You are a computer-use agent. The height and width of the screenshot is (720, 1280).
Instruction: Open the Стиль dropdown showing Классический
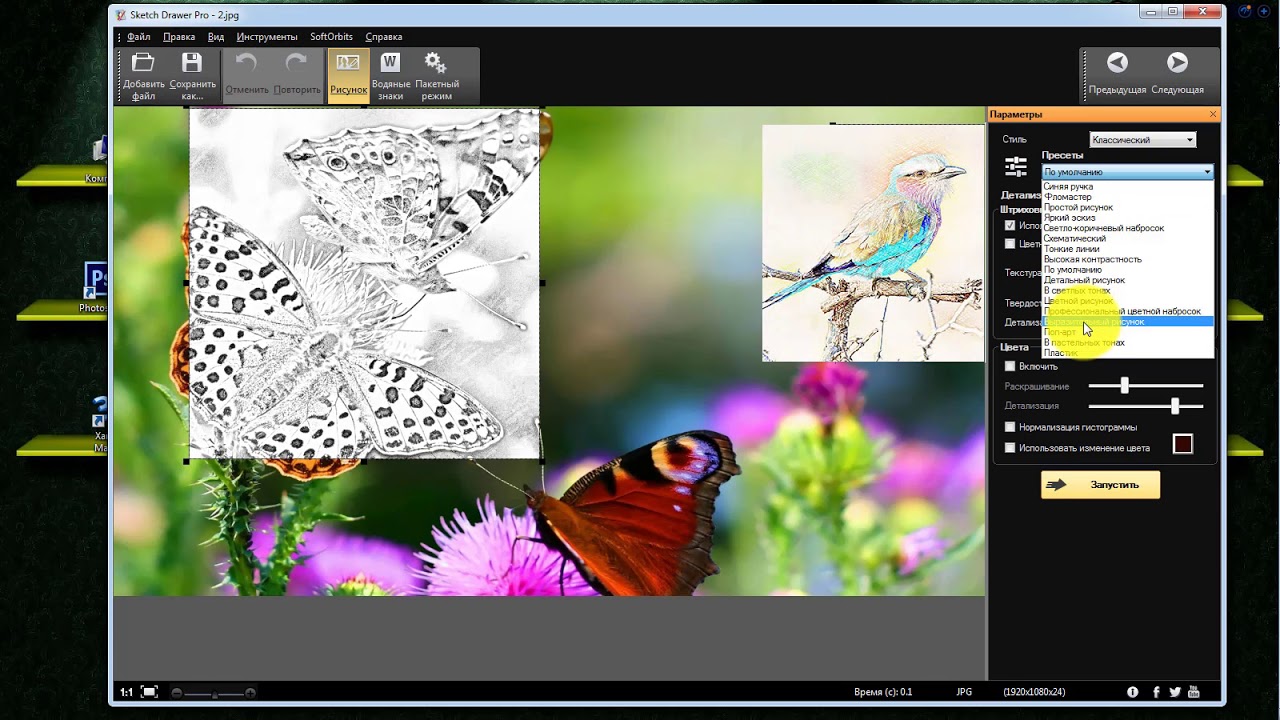point(1142,140)
